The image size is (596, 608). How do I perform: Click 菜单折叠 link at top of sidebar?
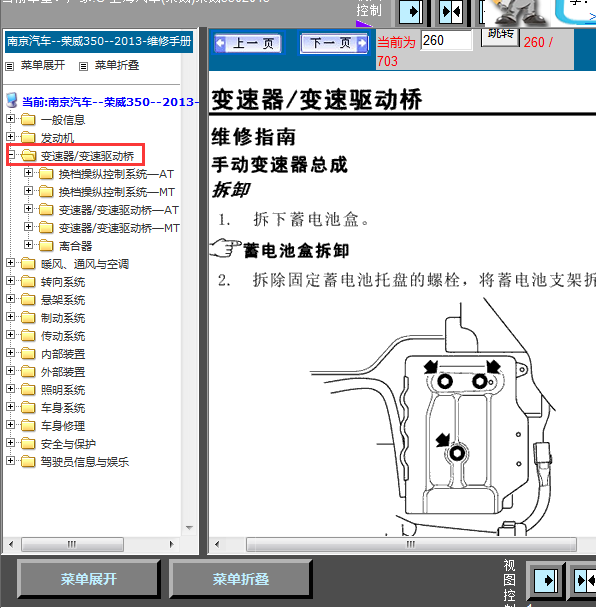coord(117,65)
